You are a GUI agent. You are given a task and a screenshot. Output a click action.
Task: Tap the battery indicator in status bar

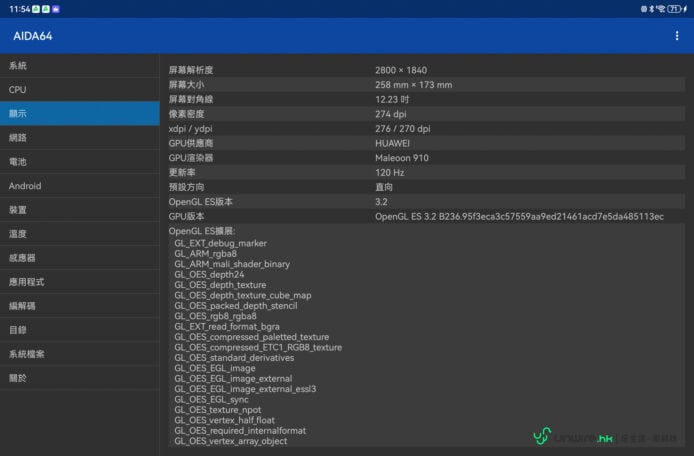click(x=674, y=8)
